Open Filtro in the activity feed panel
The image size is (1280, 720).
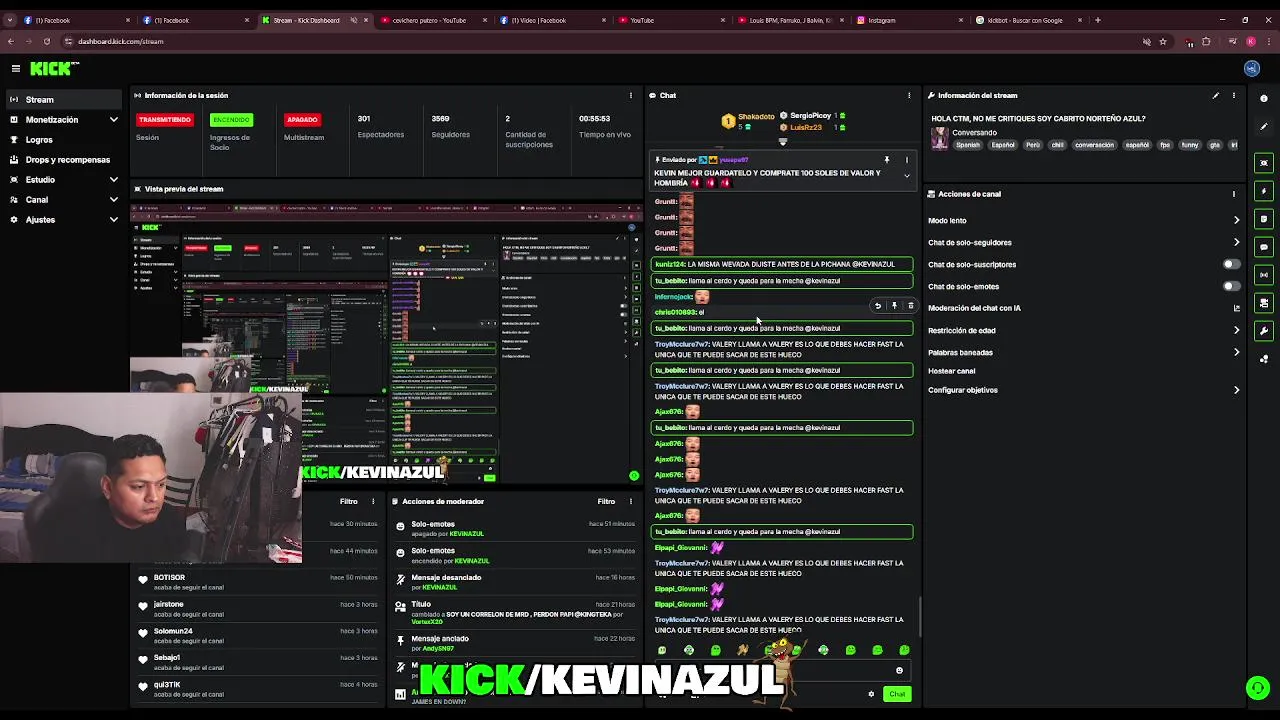(348, 501)
